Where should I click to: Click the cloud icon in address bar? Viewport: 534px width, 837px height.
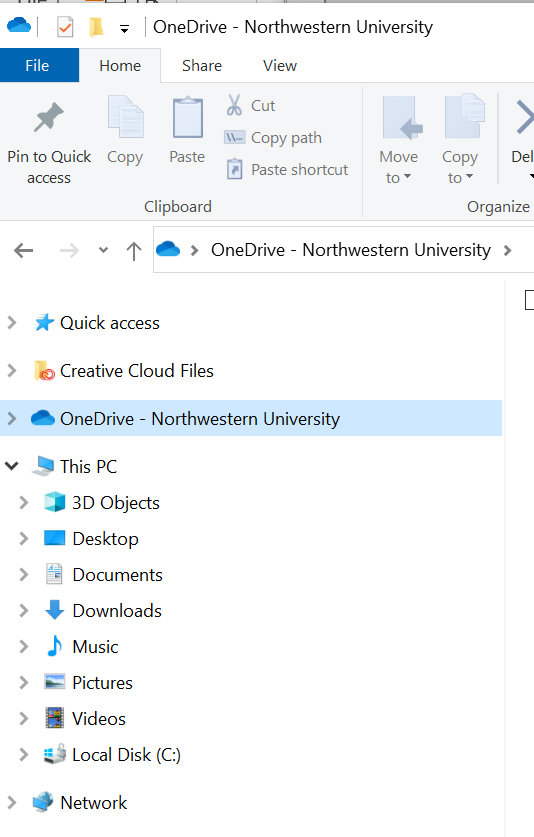168,249
